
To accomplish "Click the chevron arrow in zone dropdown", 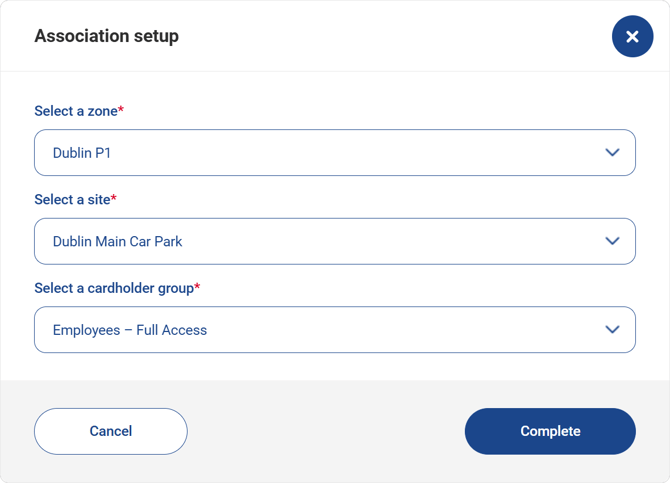I will (x=612, y=153).
